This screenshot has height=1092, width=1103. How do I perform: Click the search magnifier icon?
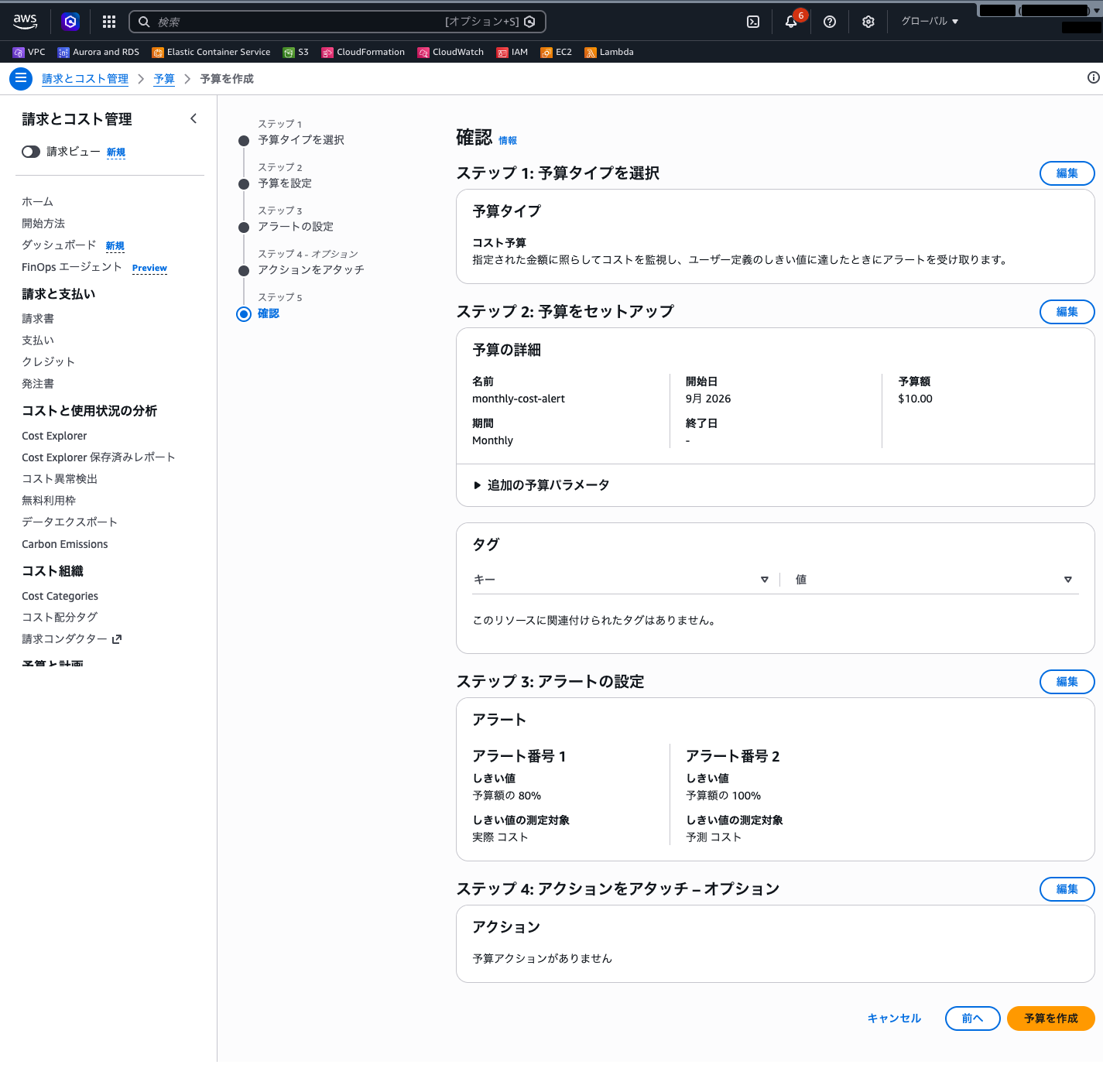point(144,22)
